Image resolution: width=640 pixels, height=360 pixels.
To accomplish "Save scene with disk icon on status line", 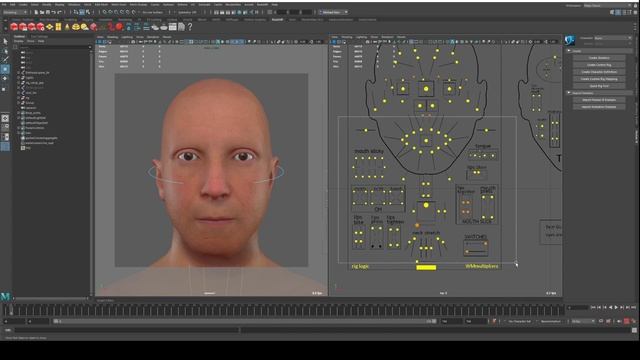I will pyautogui.click(x=48, y=12).
